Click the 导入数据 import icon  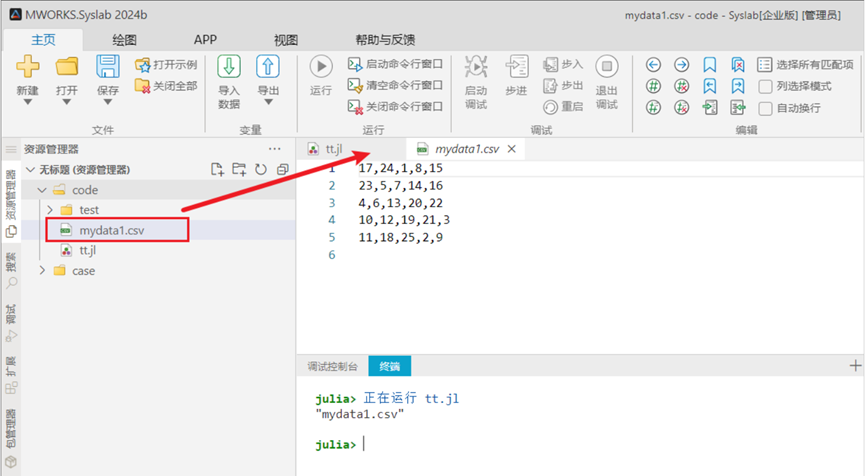pos(228,67)
